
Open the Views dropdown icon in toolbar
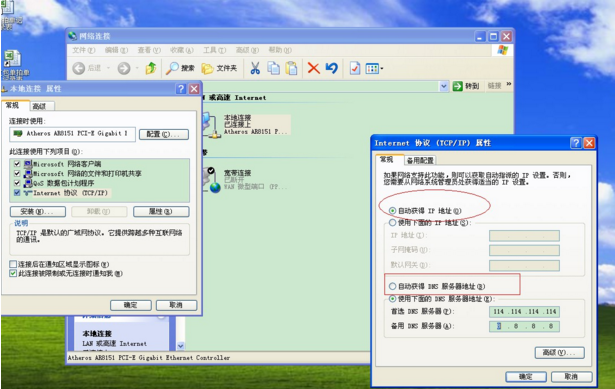pos(374,69)
